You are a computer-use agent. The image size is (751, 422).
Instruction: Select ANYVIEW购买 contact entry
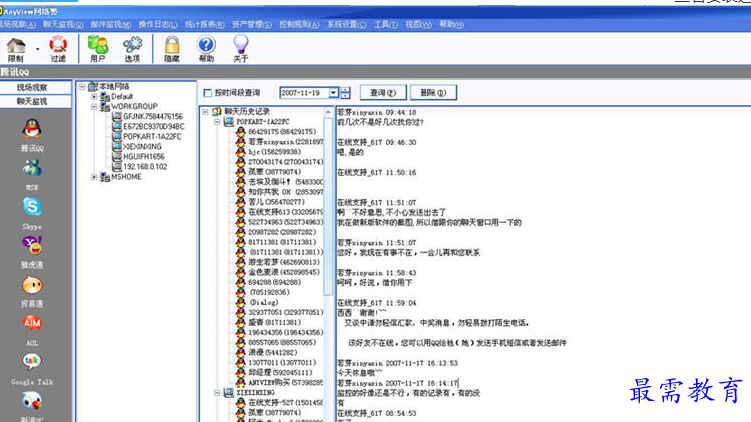[285, 383]
